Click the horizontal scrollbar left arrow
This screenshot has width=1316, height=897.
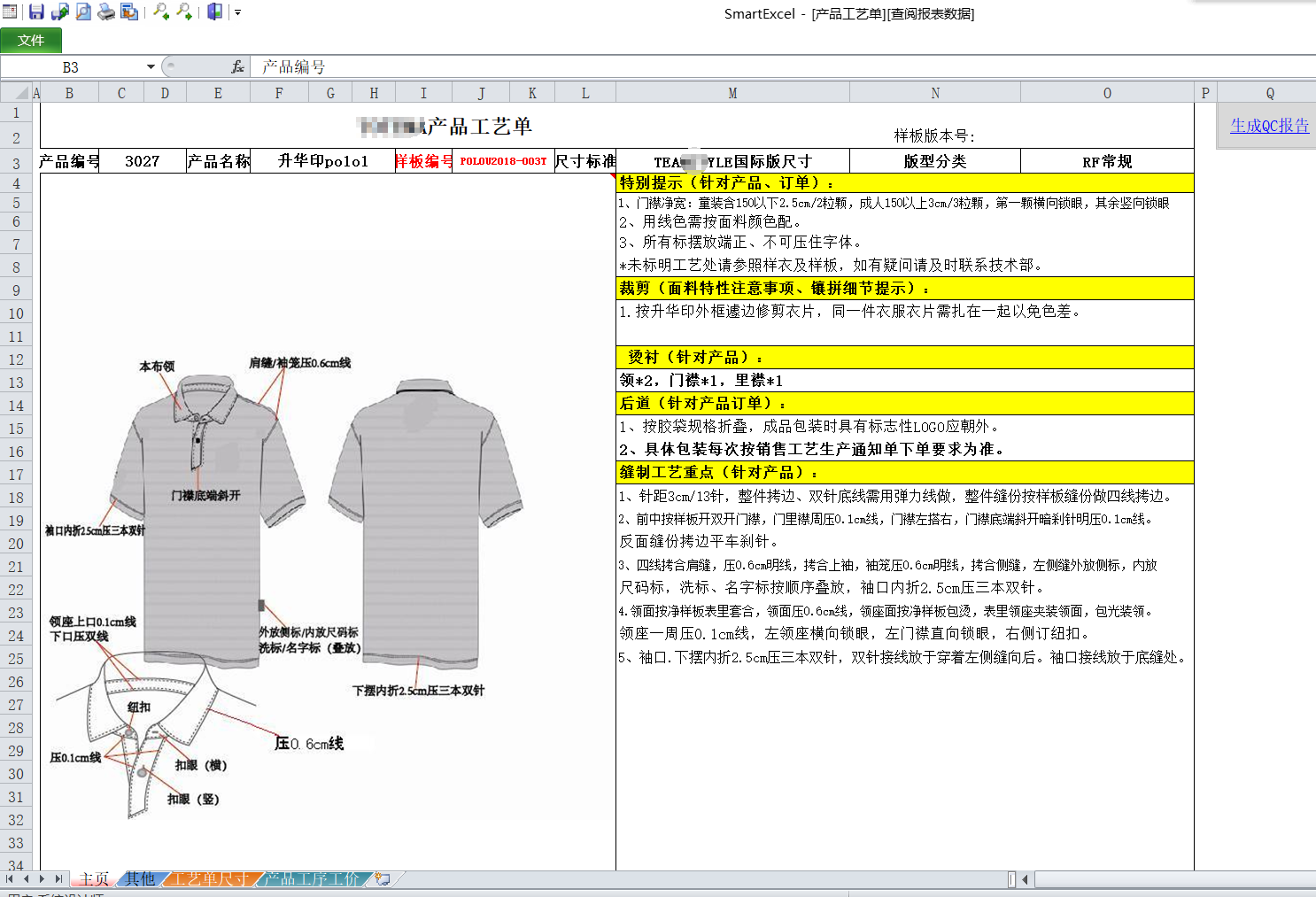1025,879
